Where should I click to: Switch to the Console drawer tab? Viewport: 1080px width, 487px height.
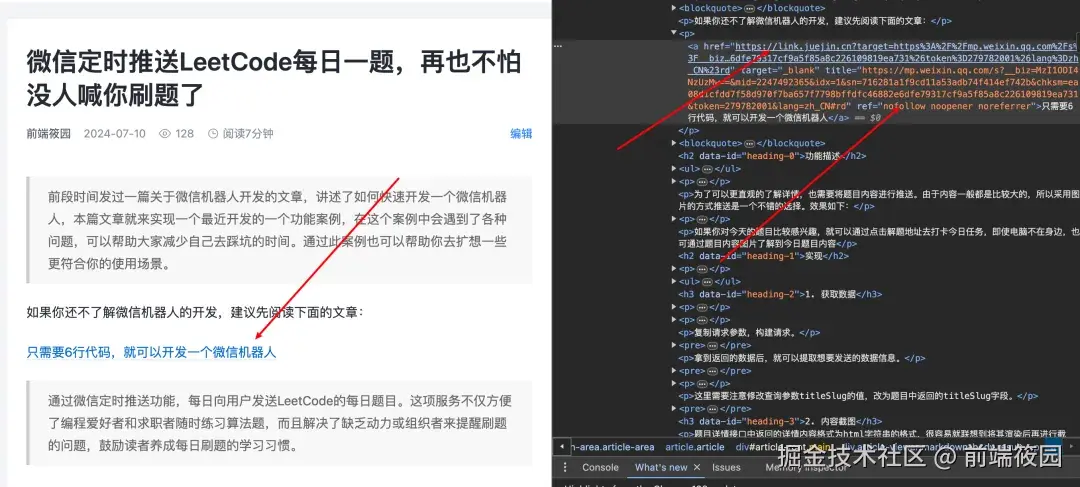(600, 467)
